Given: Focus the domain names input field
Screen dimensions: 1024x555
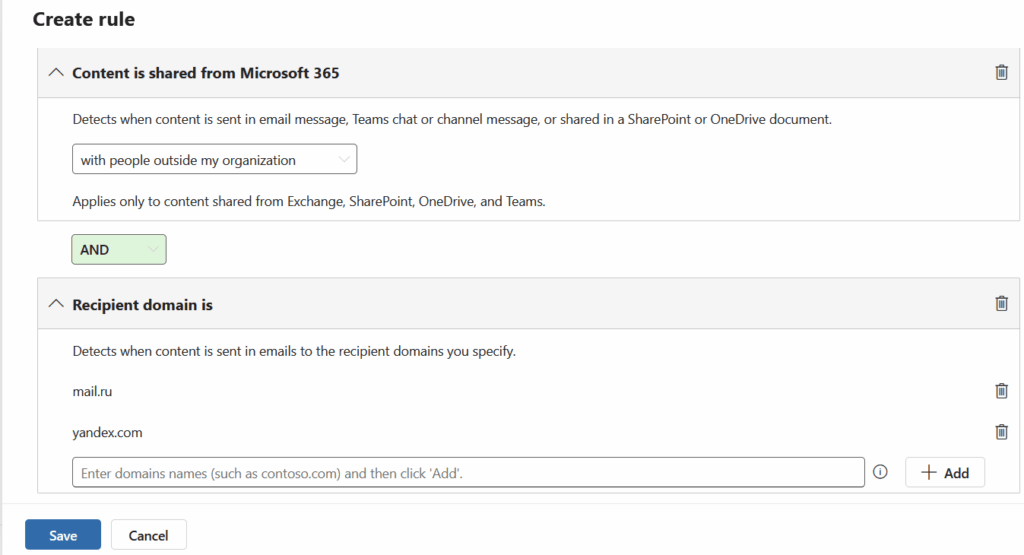Looking at the screenshot, I should pyautogui.click(x=468, y=473).
